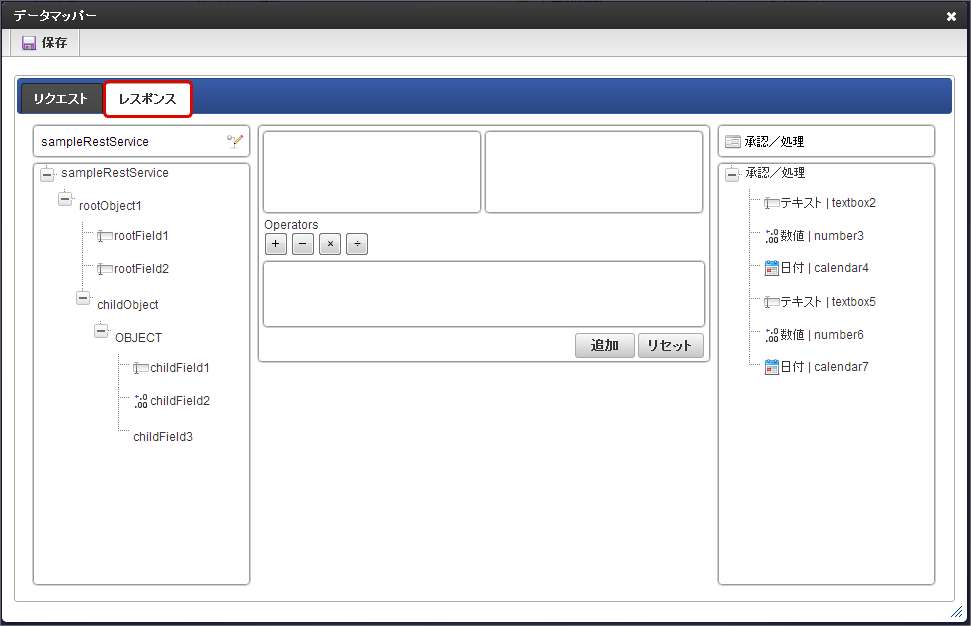Viewport: 971px width, 626px height.
Task: Click the 承認/処理 header text
Action: coord(774,142)
